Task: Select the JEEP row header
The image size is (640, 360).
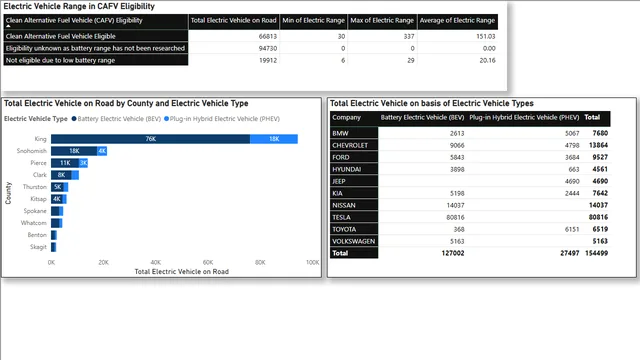Action: pos(354,181)
